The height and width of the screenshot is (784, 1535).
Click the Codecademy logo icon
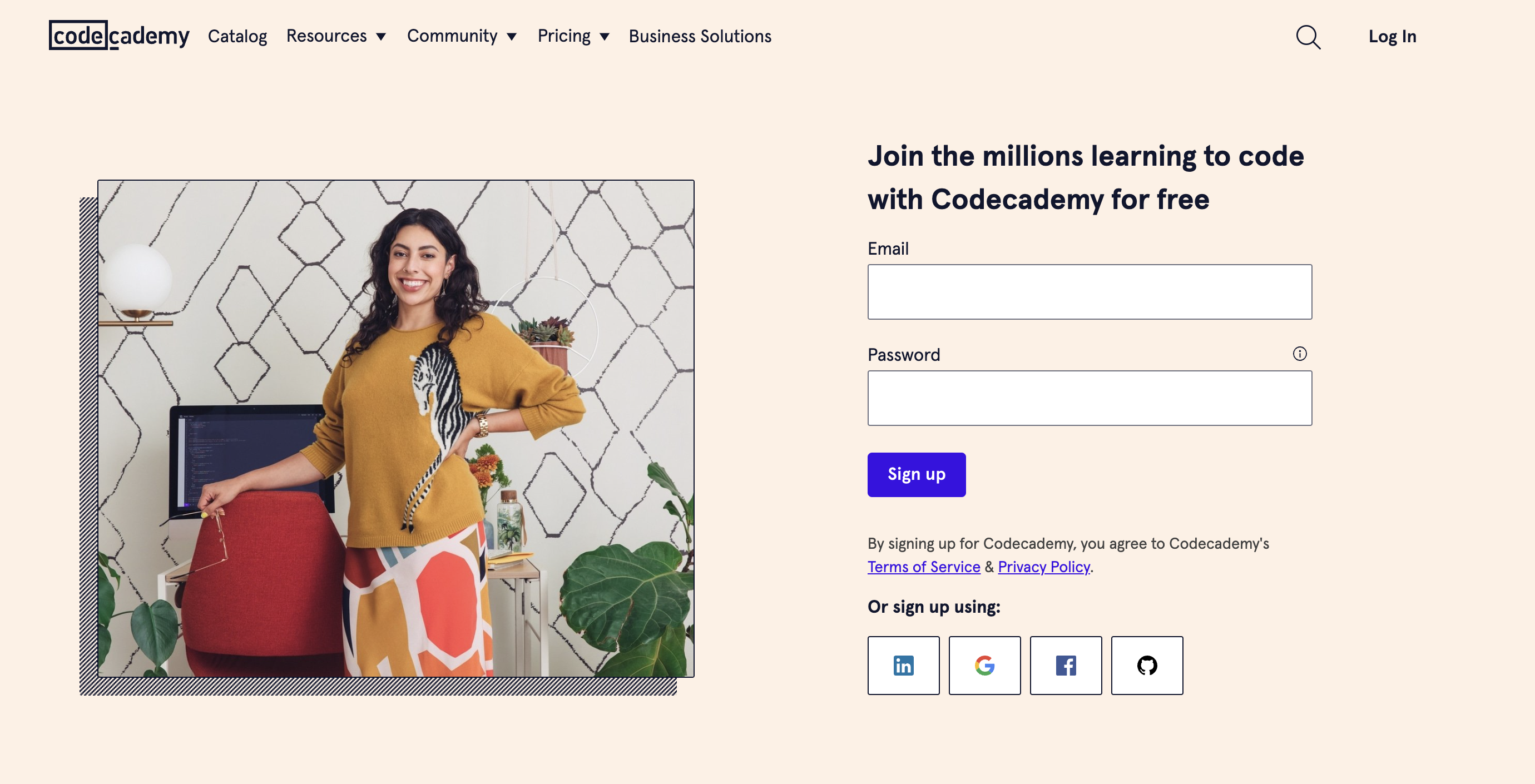120,35
